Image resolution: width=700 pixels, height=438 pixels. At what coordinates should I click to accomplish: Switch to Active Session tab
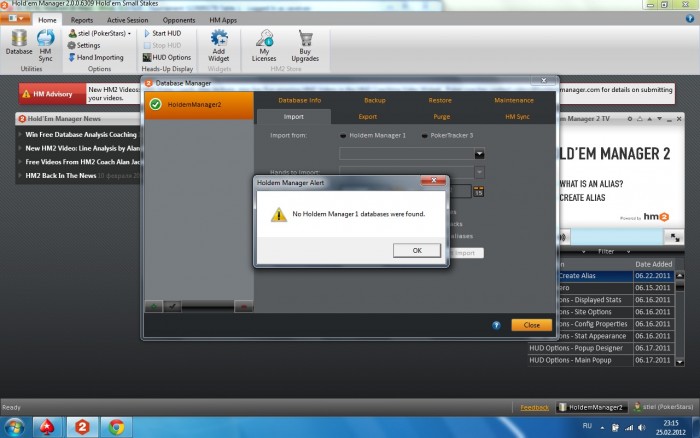tap(127, 20)
